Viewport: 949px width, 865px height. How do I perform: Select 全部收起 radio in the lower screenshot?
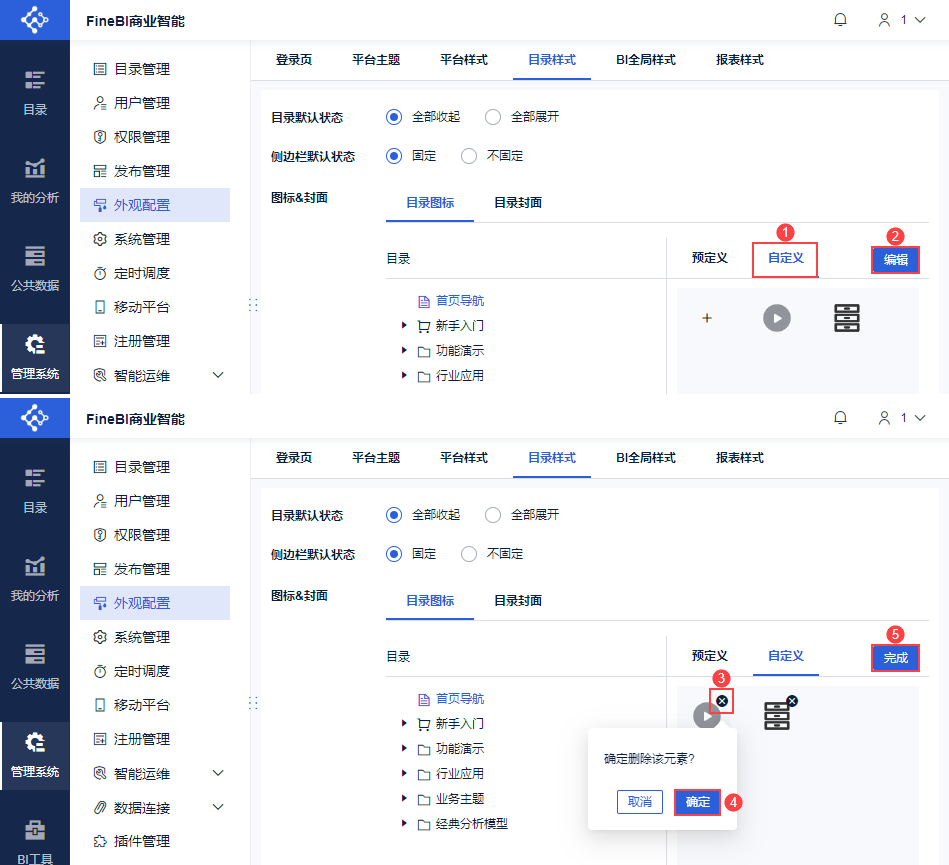tap(393, 515)
